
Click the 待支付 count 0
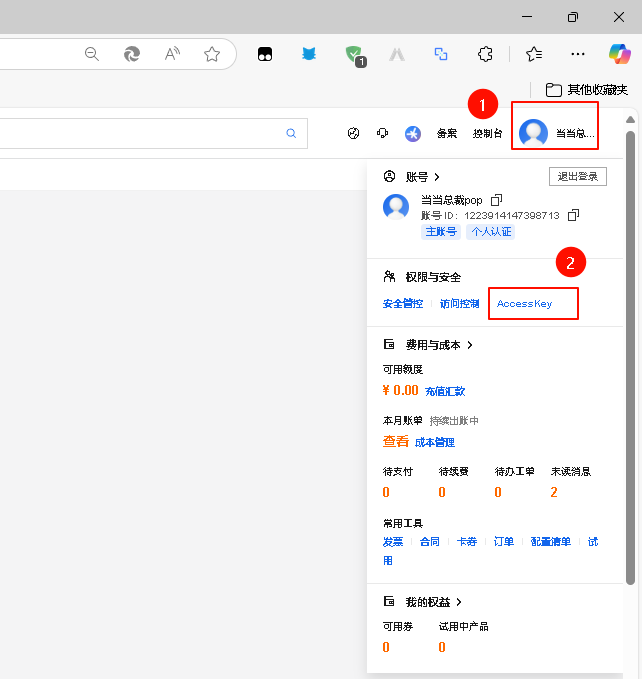pos(386,492)
